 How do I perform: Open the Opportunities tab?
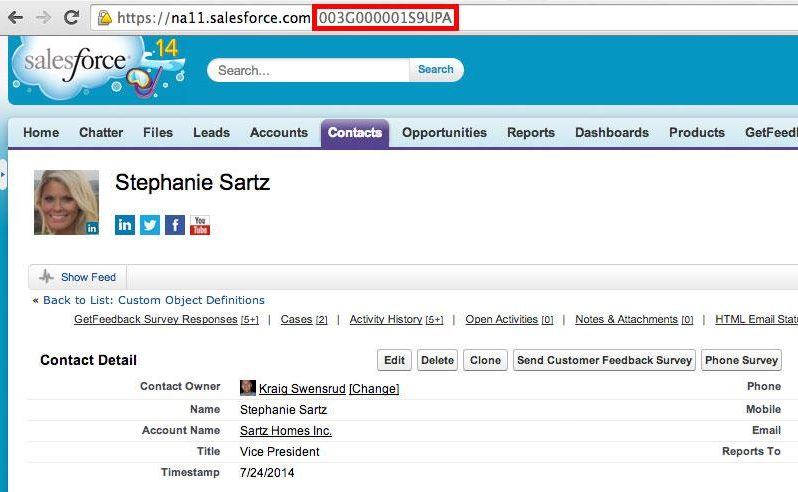pos(444,132)
